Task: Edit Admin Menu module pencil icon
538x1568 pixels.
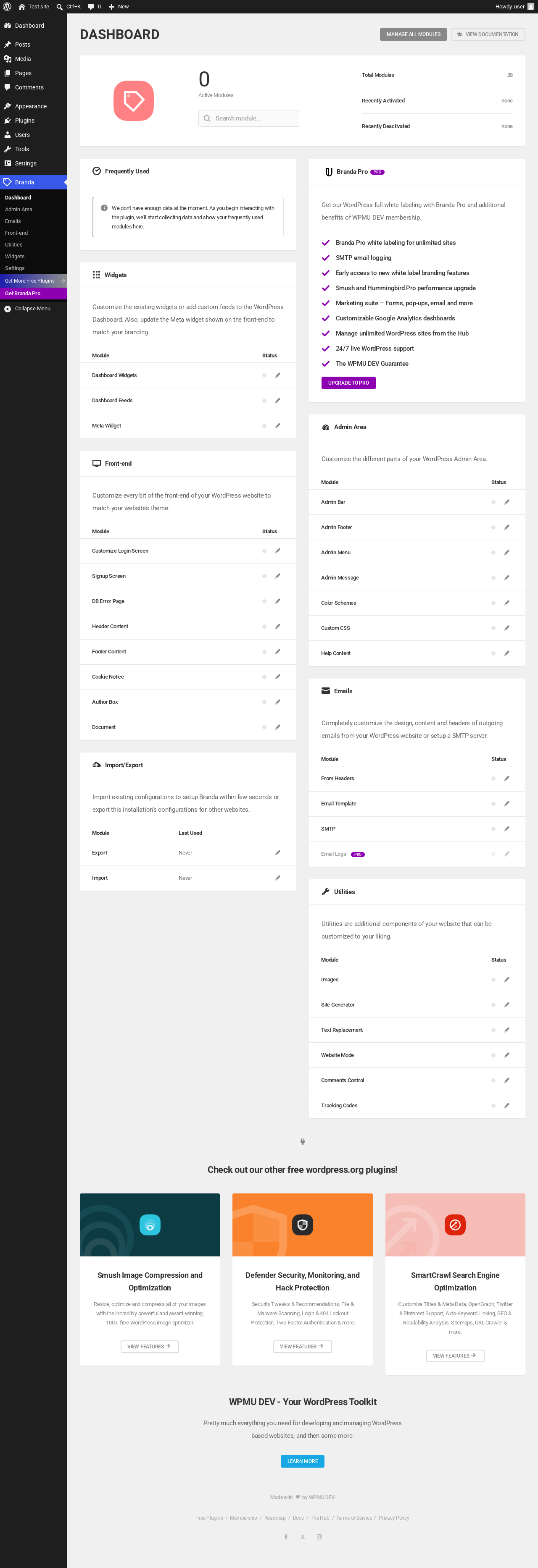Action: (507, 553)
